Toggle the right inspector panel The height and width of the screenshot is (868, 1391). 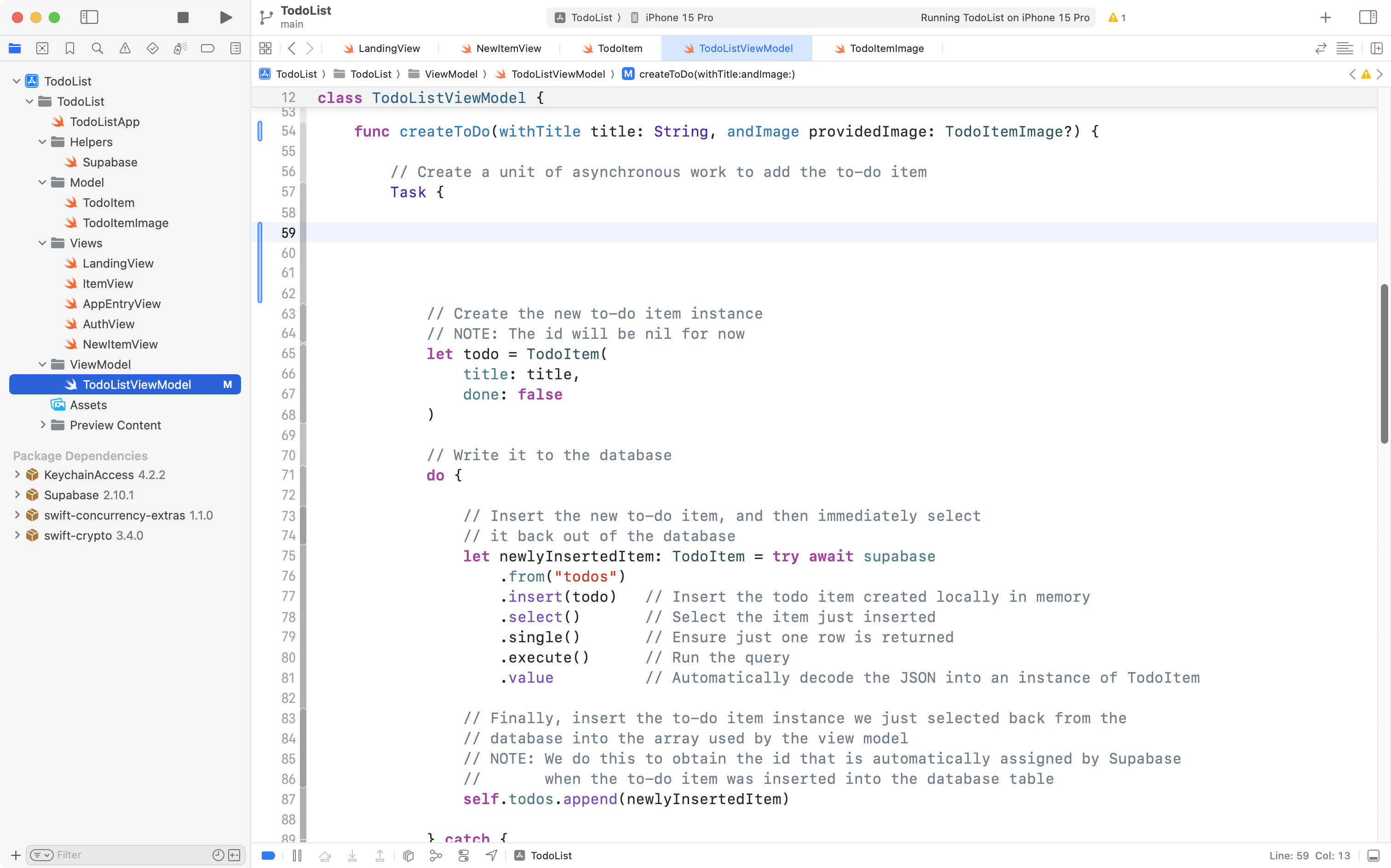point(1368,17)
